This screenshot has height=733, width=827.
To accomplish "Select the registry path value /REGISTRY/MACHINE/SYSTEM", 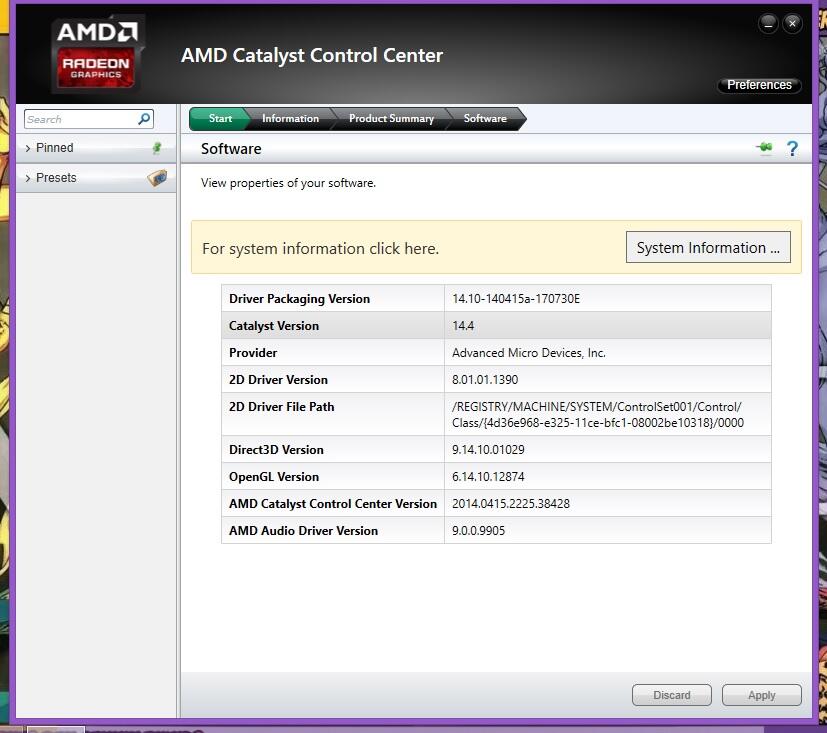I will pos(598,414).
